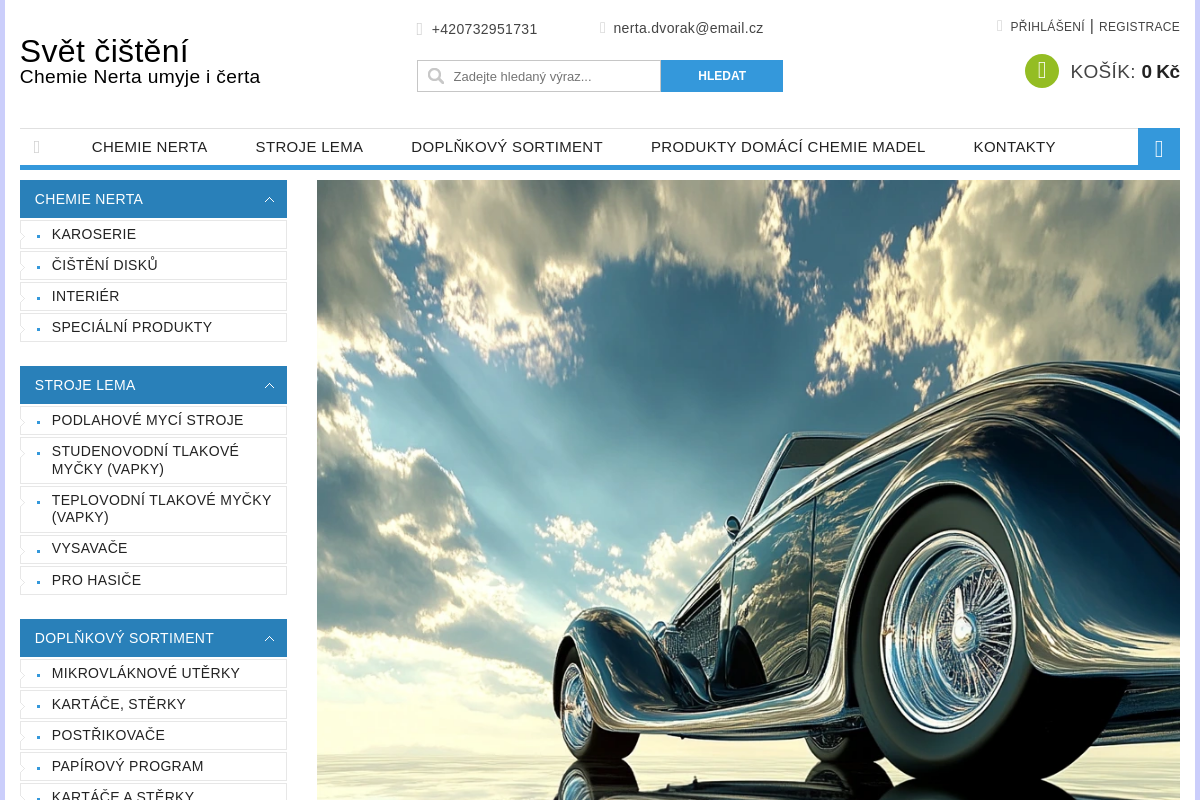Click the magnifier icon in search field
Image resolution: width=1200 pixels, height=800 pixels.
(x=436, y=76)
